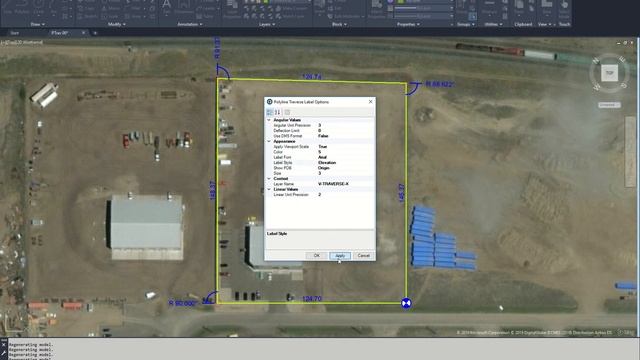
Task: Expand the Modify ribbon panel
Action: point(116,24)
